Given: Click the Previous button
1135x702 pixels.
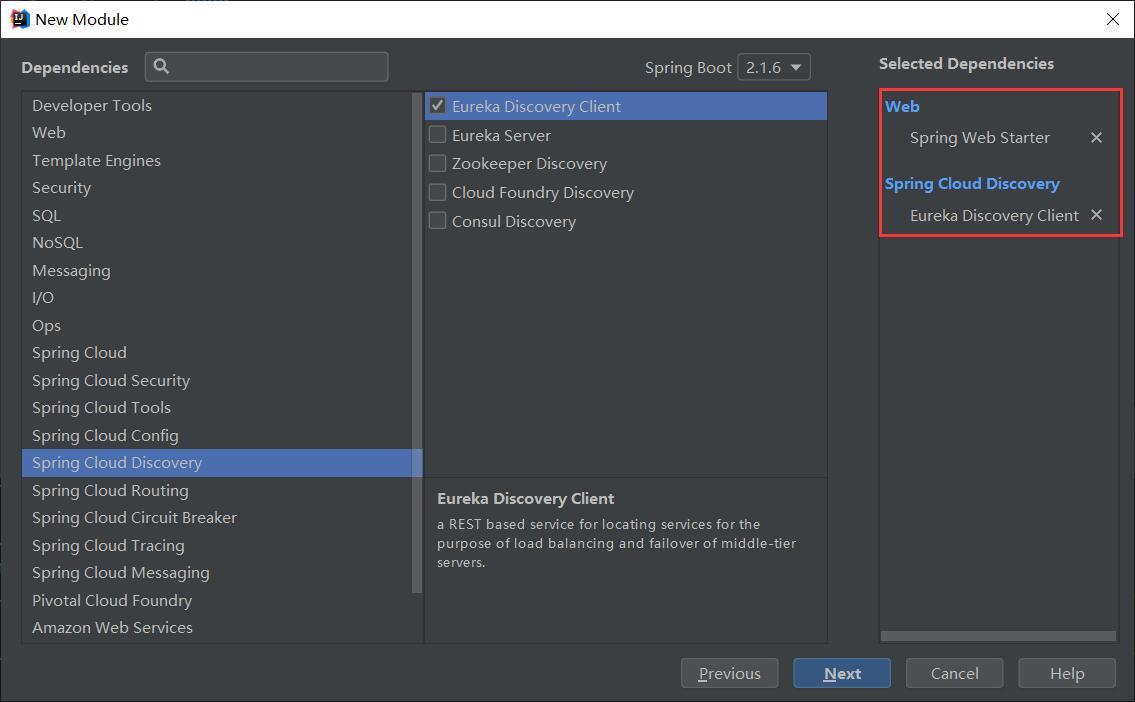Looking at the screenshot, I should 729,673.
